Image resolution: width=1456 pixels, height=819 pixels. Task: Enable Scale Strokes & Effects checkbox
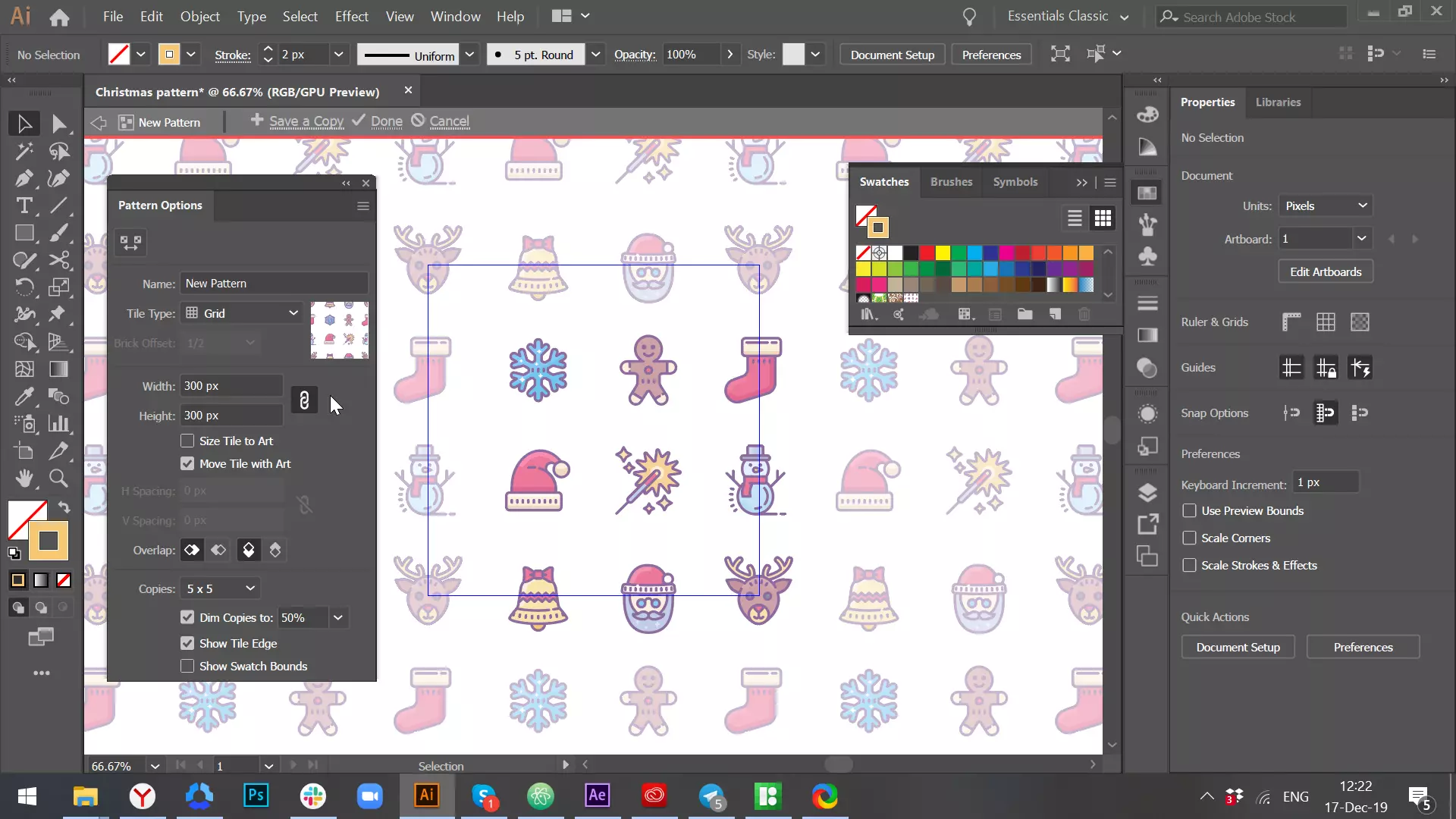tap(1190, 566)
